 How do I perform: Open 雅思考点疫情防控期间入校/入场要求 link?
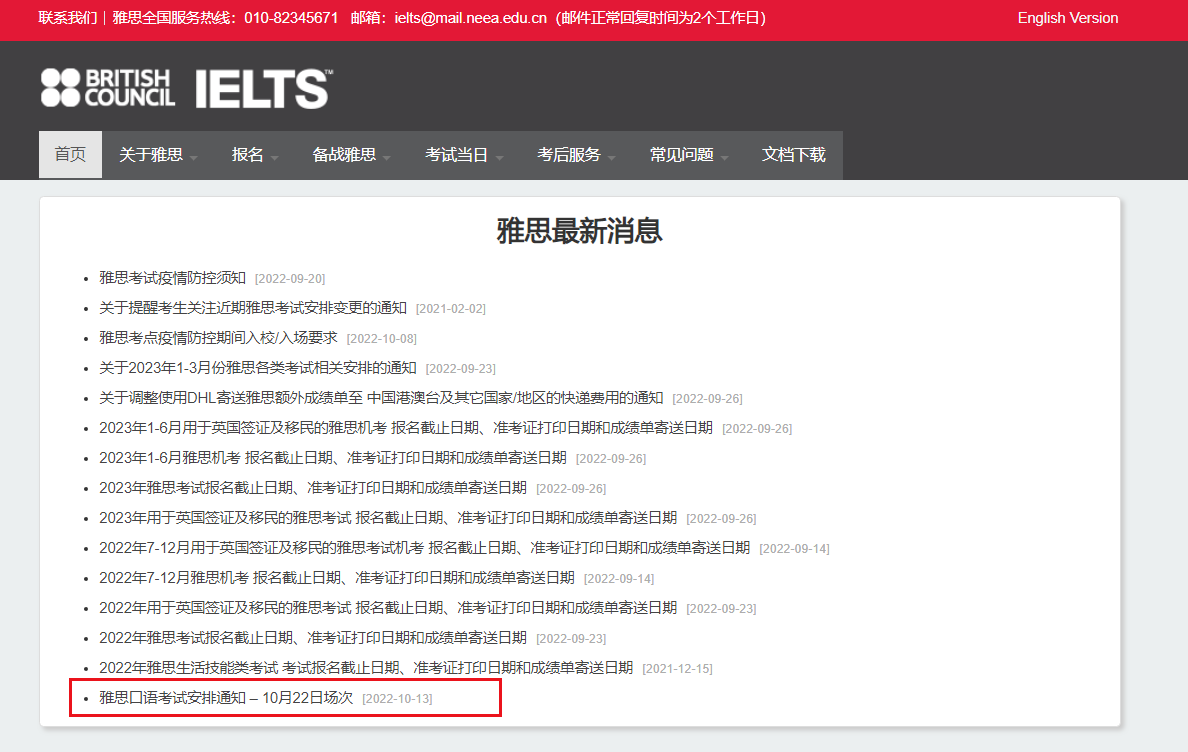click(x=218, y=338)
